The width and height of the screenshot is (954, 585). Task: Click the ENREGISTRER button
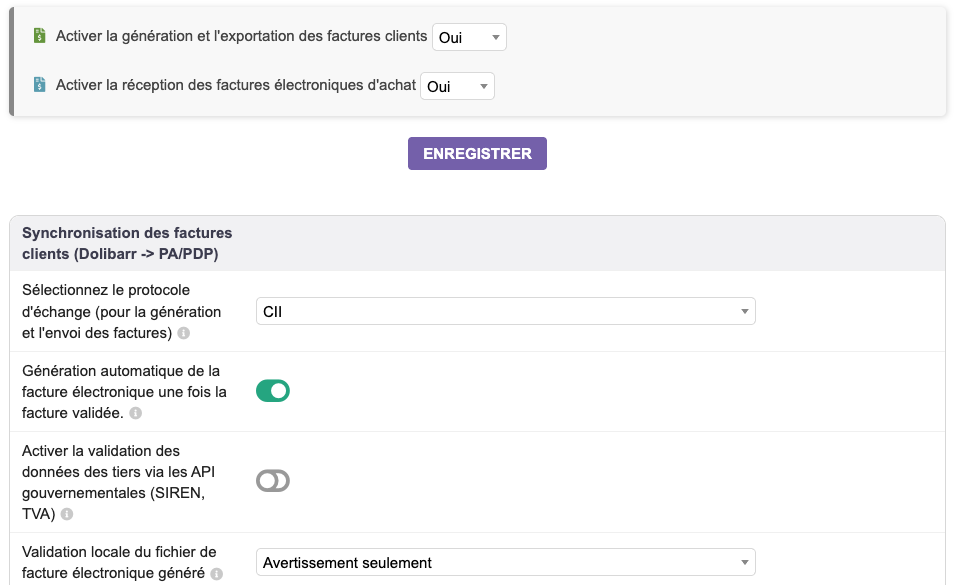pyautogui.click(x=478, y=153)
